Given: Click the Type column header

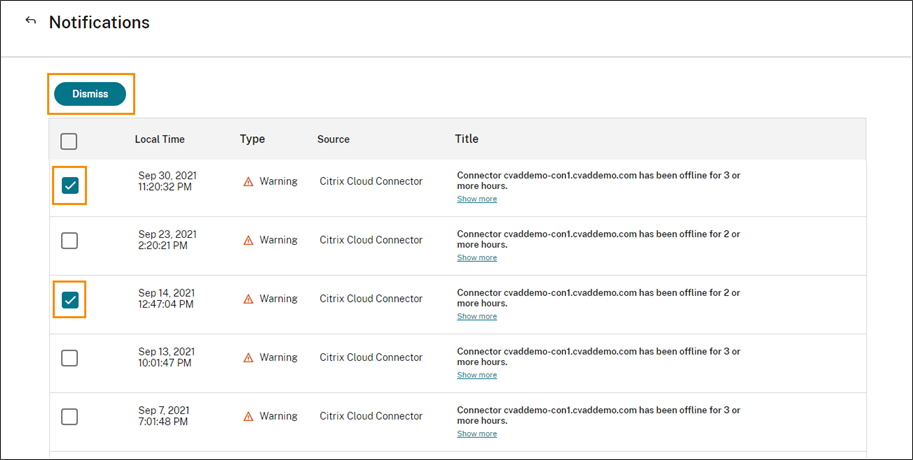Looking at the screenshot, I should 252,139.
